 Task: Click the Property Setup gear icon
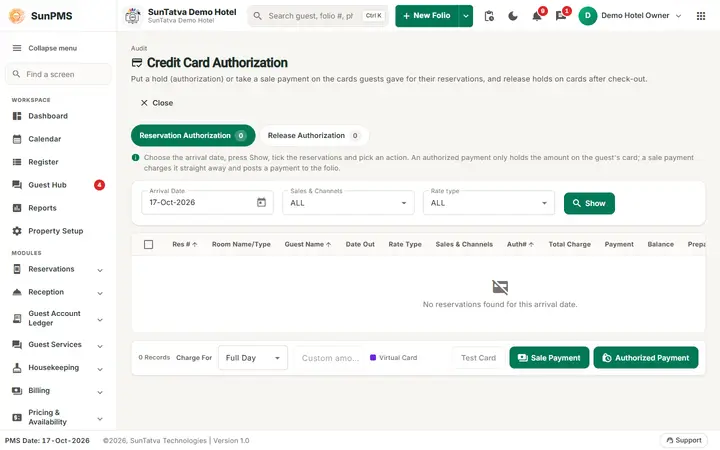tap(17, 231)
